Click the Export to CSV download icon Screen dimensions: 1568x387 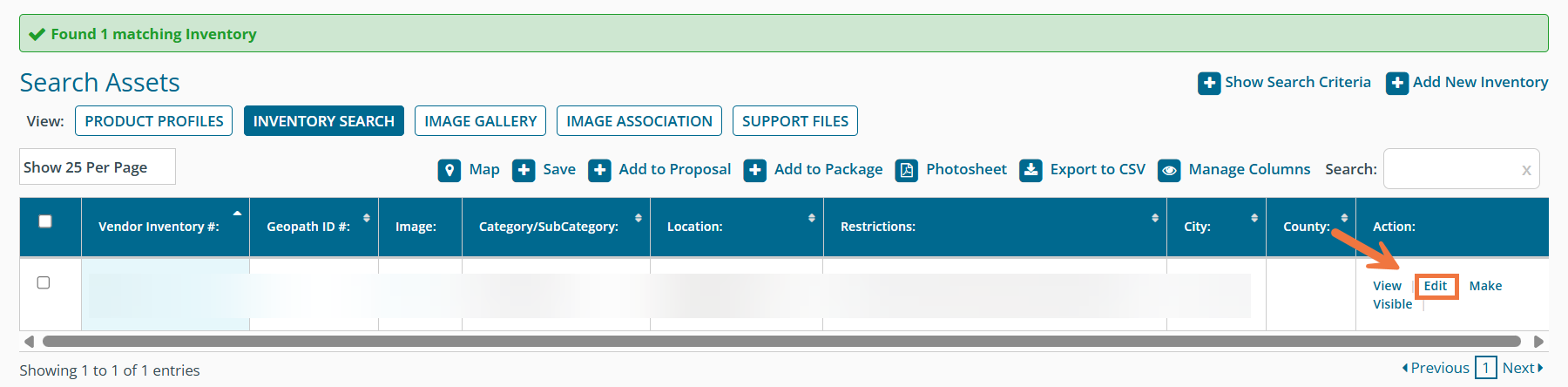(1031, 170)
